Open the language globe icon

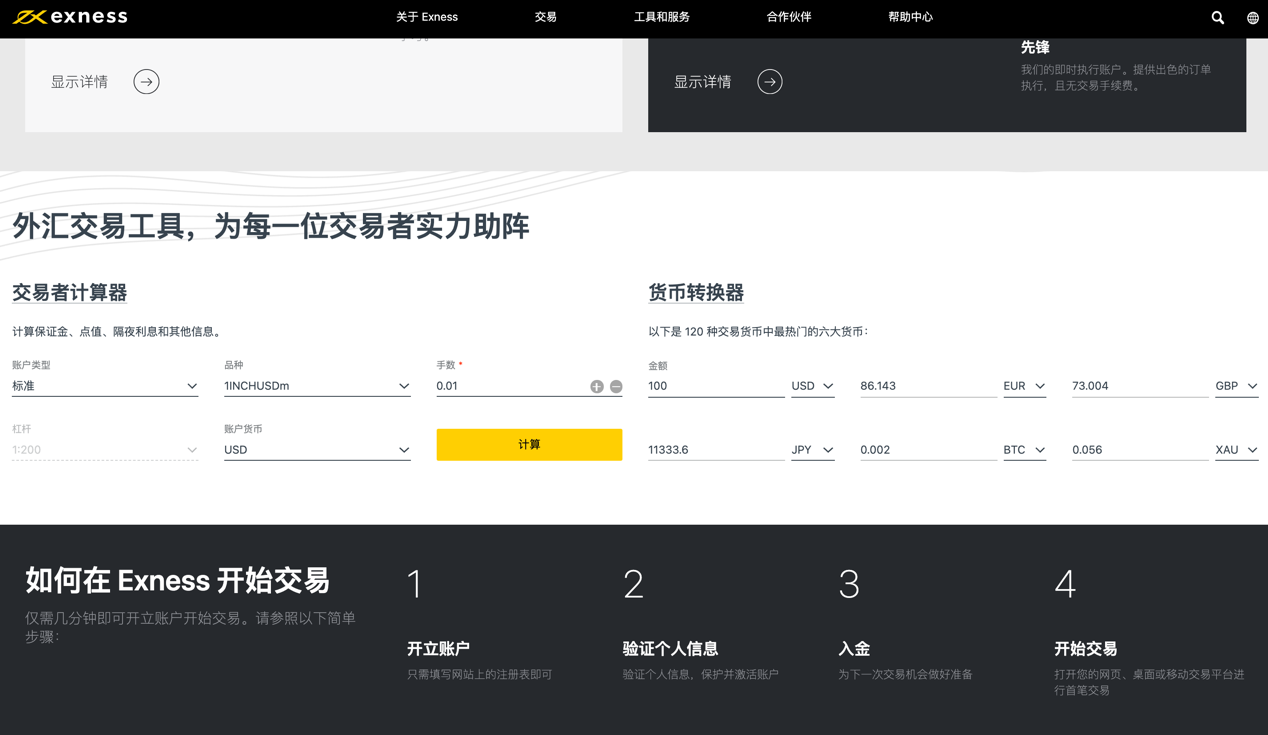coord(1252,17)
